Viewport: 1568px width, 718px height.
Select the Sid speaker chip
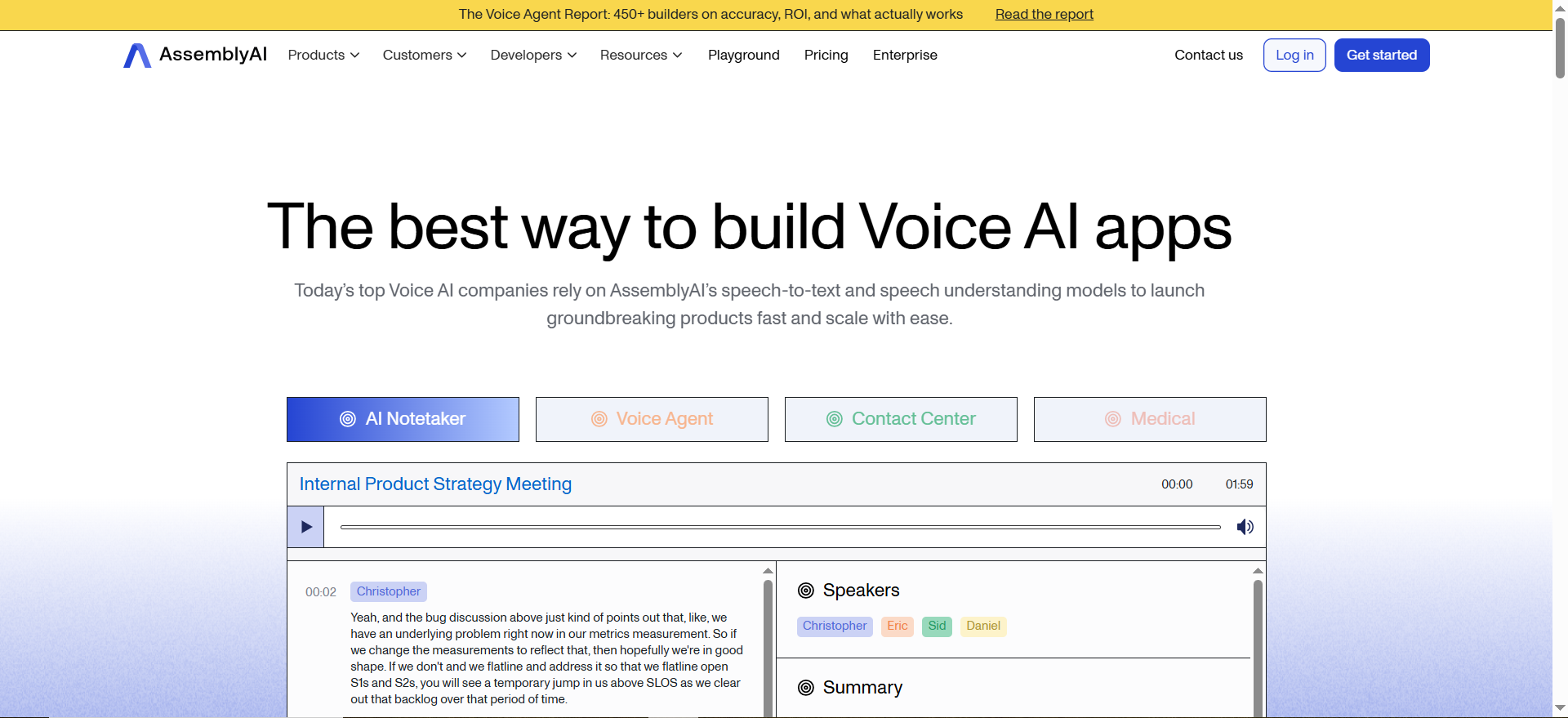pyautogui.click(x=937, y=627)
